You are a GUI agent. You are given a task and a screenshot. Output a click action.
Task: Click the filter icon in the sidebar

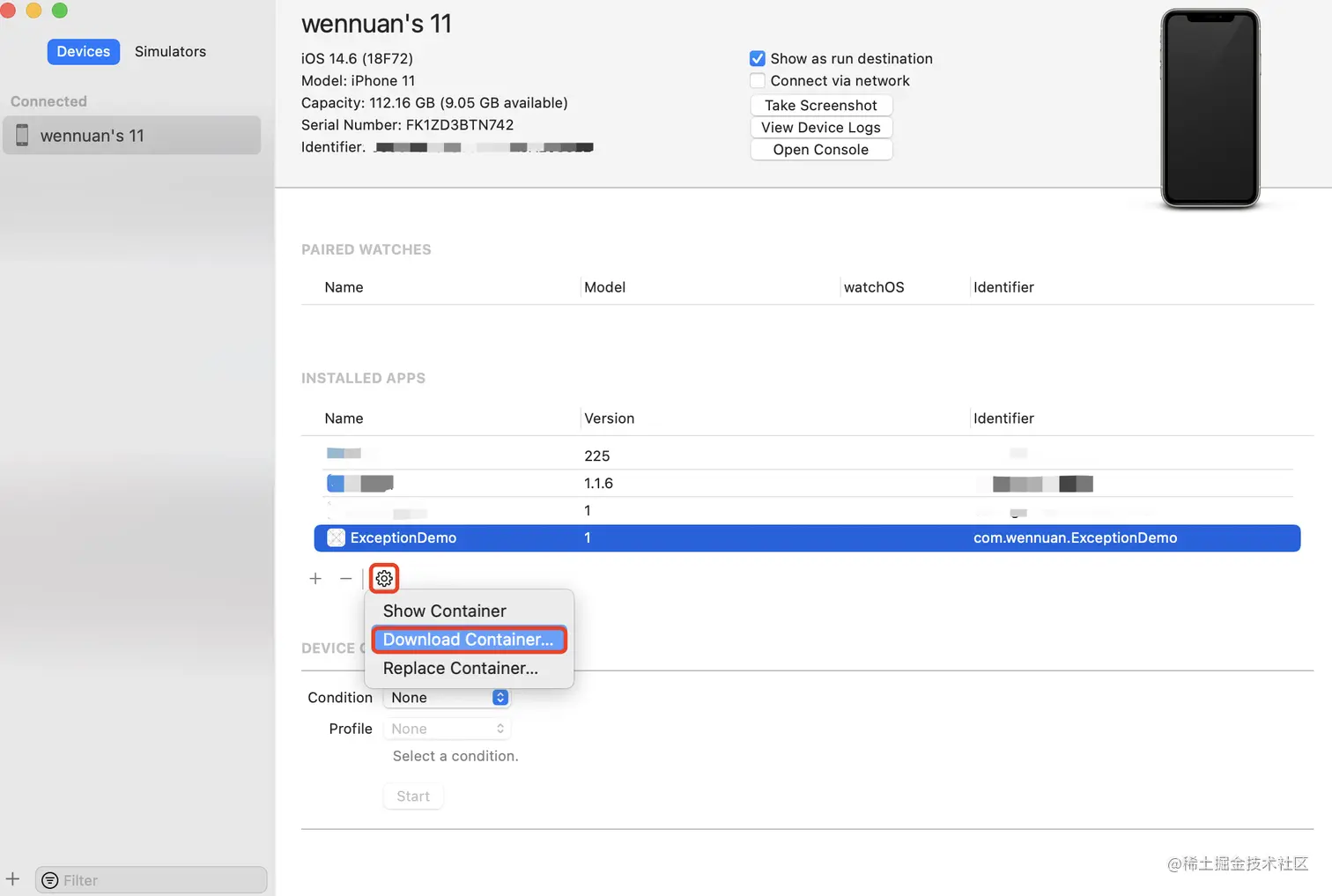click(x=50, y=880)
